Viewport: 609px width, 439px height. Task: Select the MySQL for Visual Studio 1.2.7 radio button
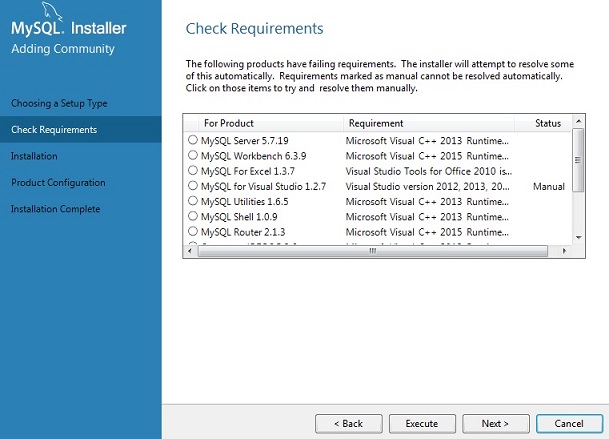pyautogui.click(x=193, y=186)
